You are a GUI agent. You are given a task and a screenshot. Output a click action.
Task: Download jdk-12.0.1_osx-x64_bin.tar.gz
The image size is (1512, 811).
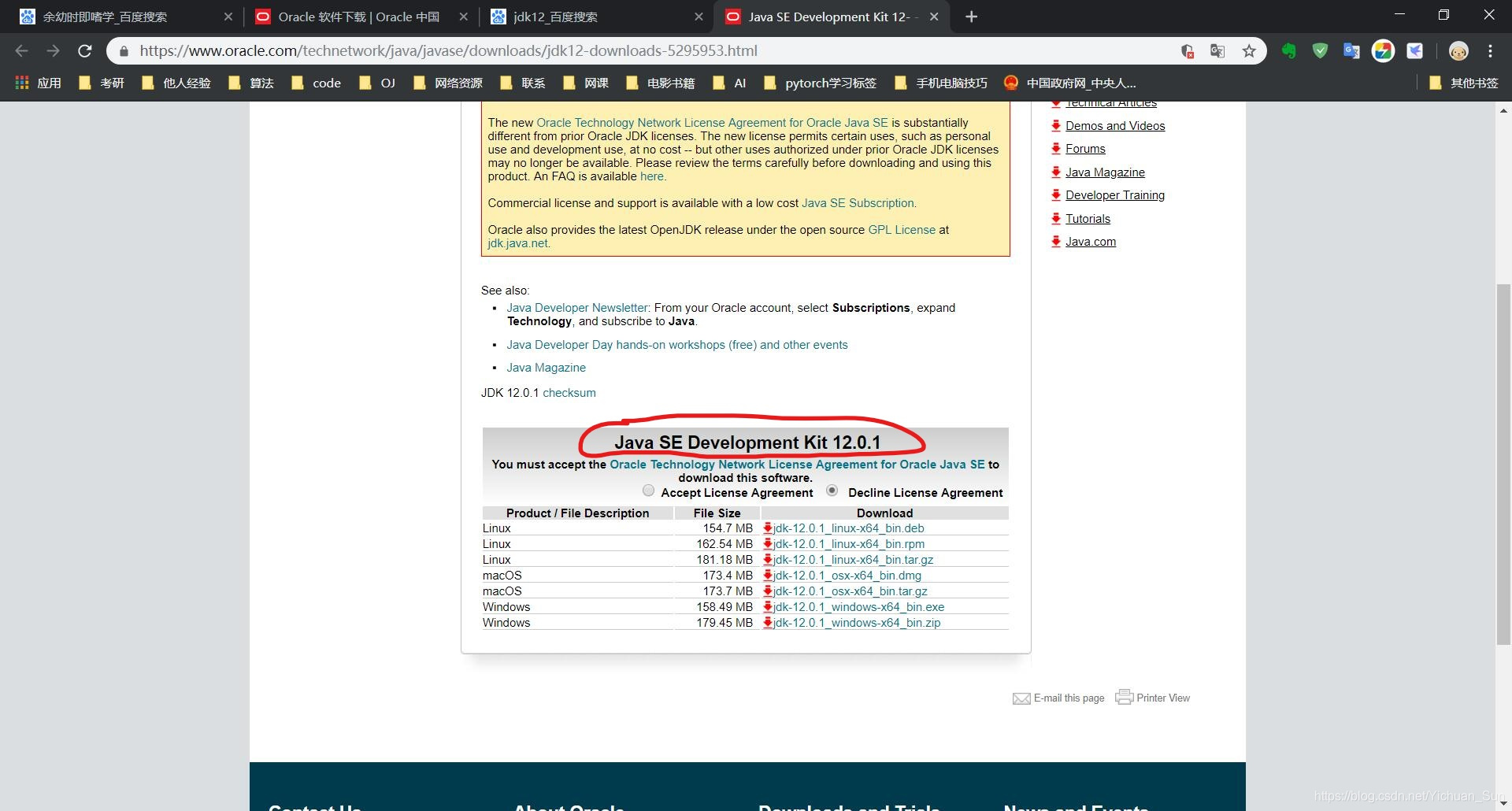850,591
